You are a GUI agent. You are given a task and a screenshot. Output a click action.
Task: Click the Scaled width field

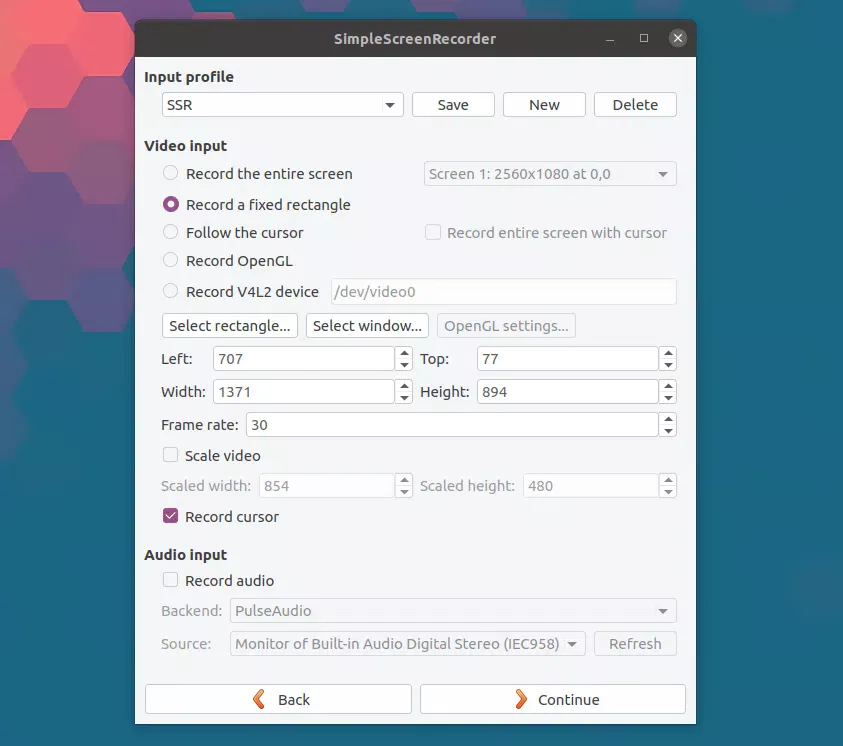(x=327, y=485)
